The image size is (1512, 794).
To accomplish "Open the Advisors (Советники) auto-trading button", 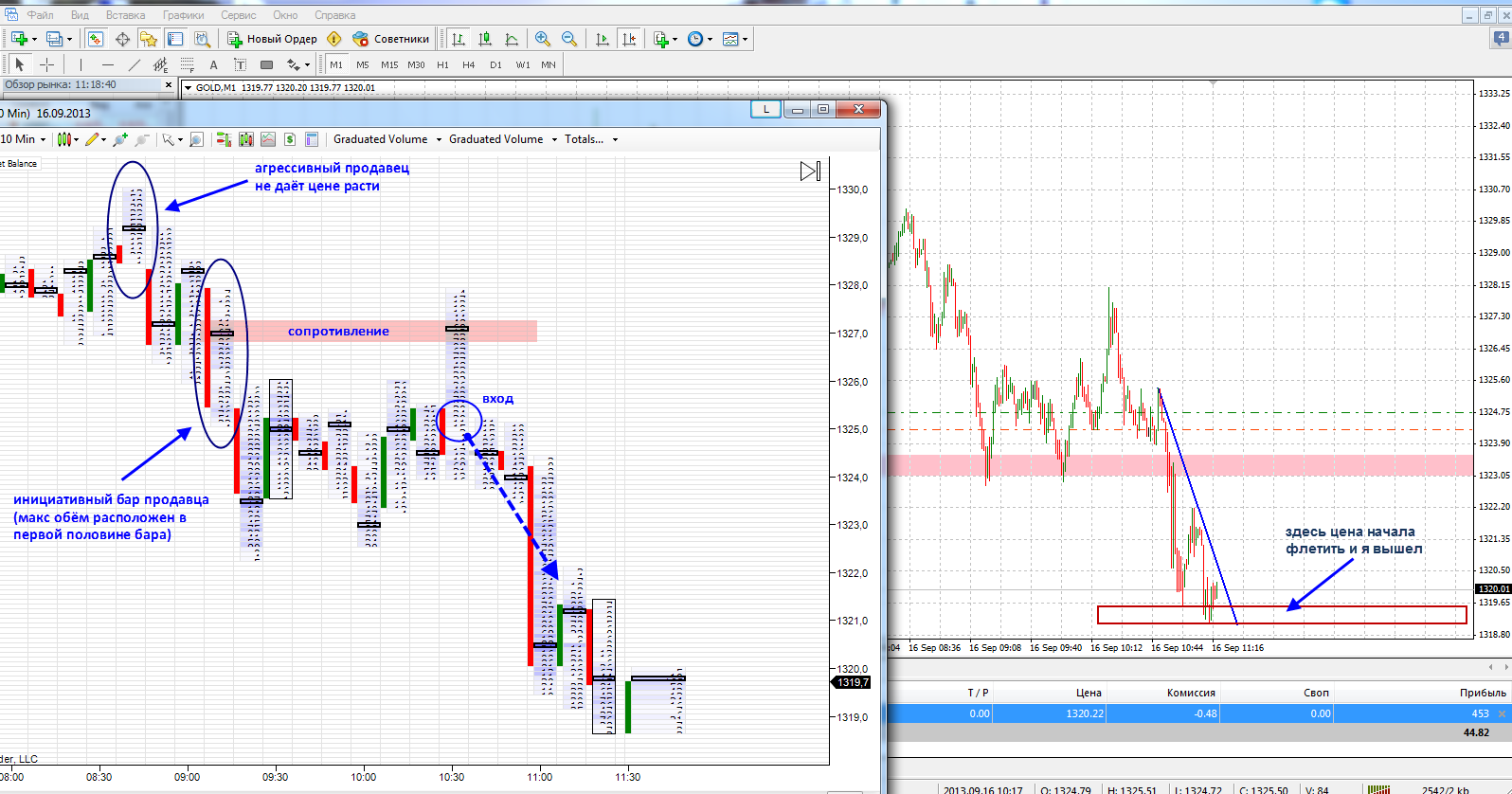I will [390, 39].
